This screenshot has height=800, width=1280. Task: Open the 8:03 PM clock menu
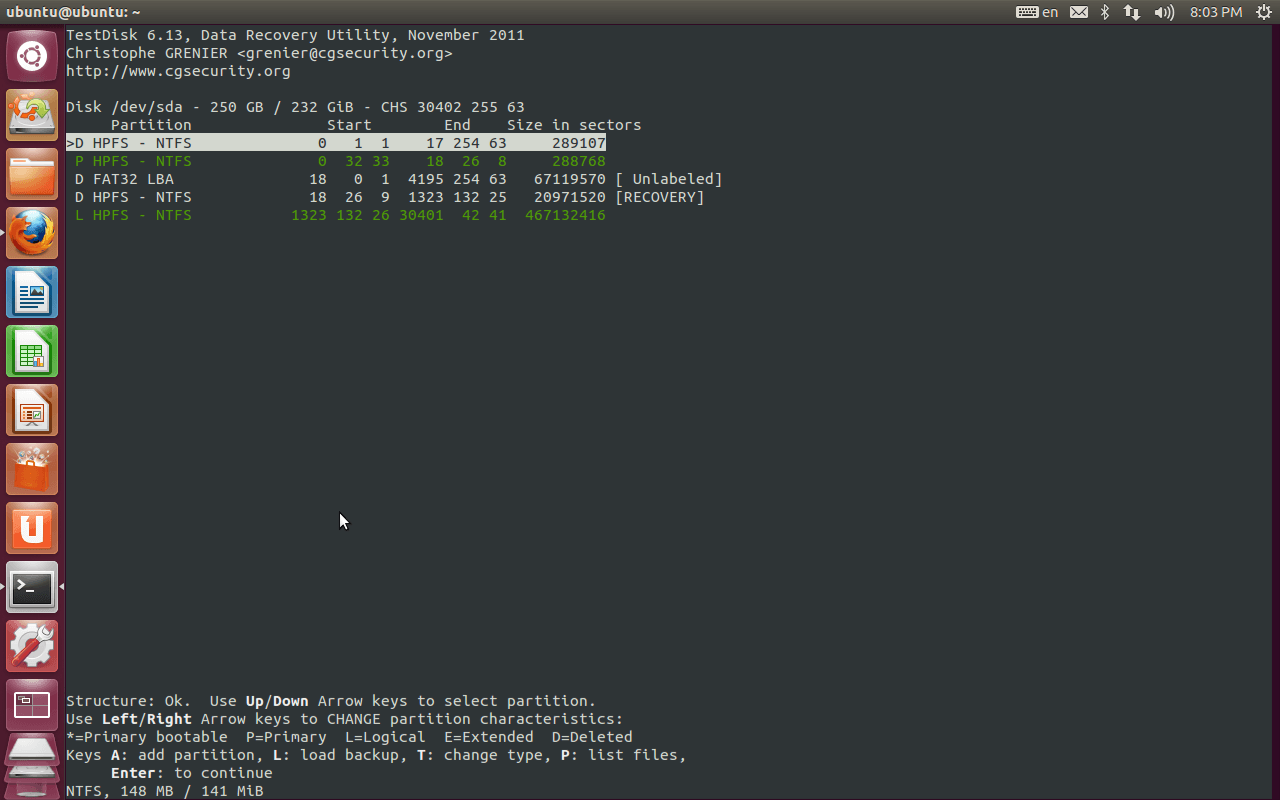tap(1216, 12)
